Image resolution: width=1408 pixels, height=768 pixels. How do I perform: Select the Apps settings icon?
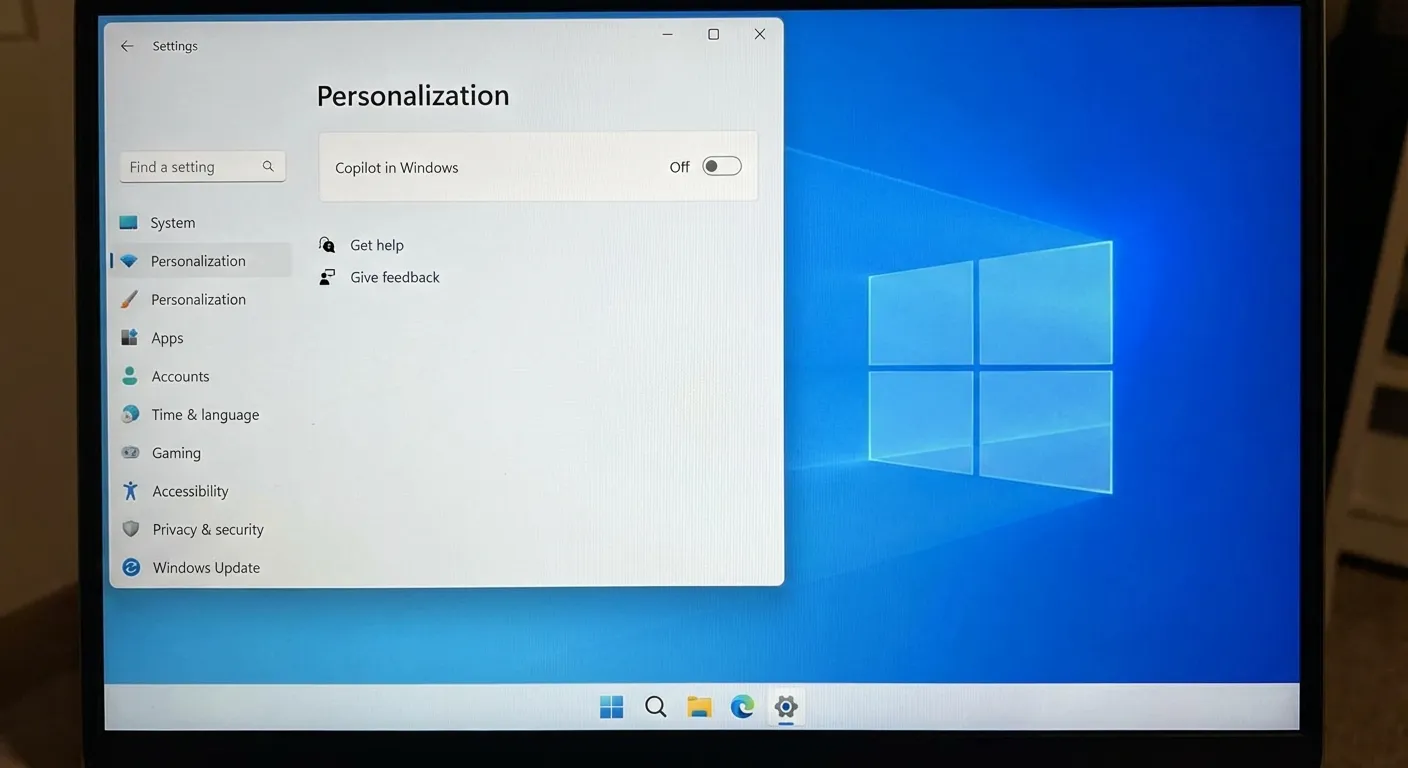(130, 337)
